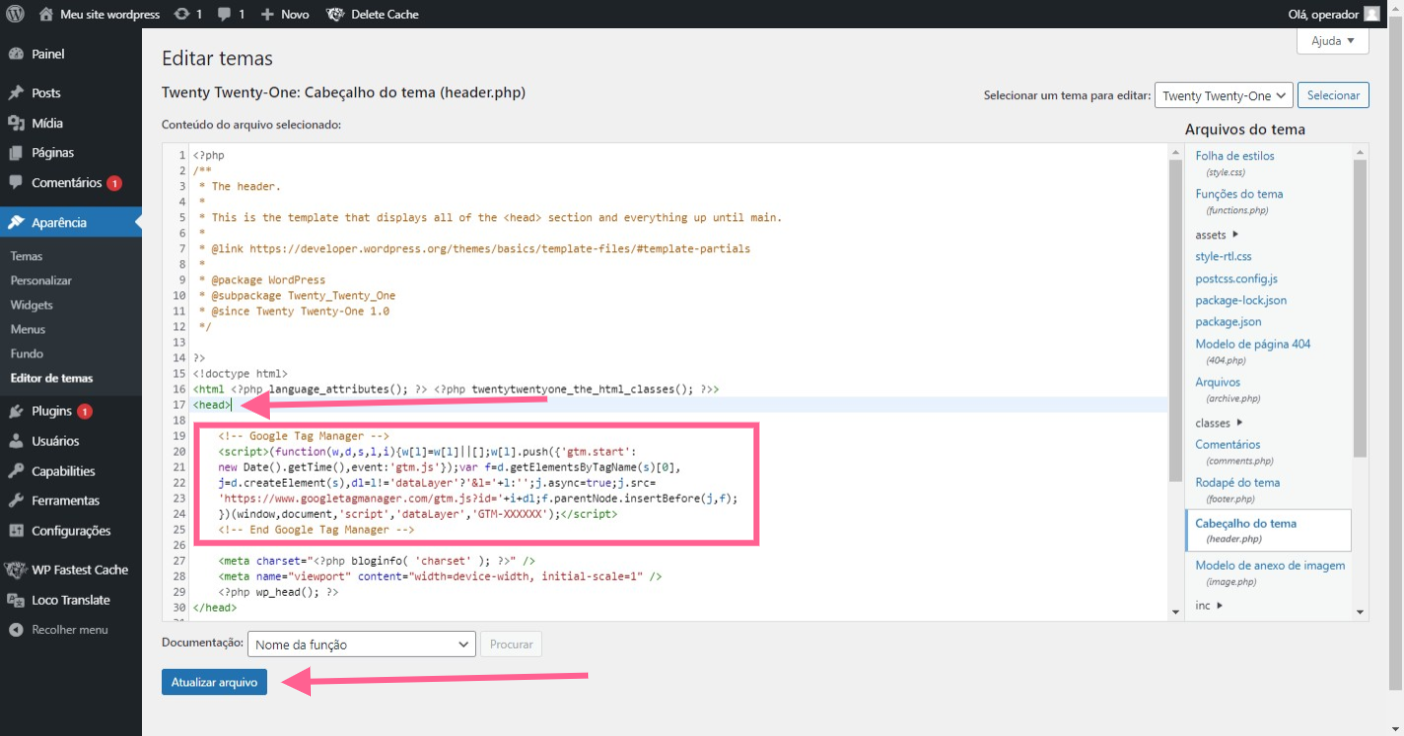This screenshot has width=1404, height=736.
Task: Open the Widgets submenu item
Action: point(32,305)
